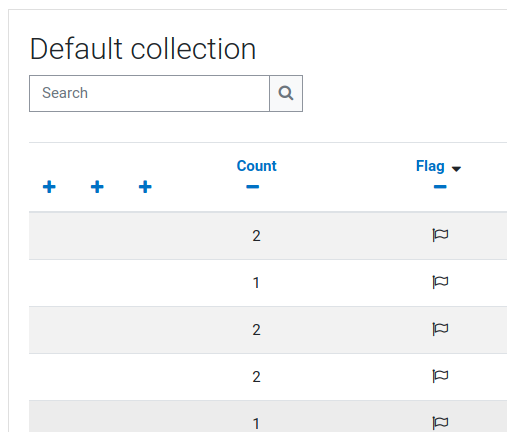This screenshot has width=507, height=432.
Task: Sort the table by Flag column
Action: tap(430, 166)
